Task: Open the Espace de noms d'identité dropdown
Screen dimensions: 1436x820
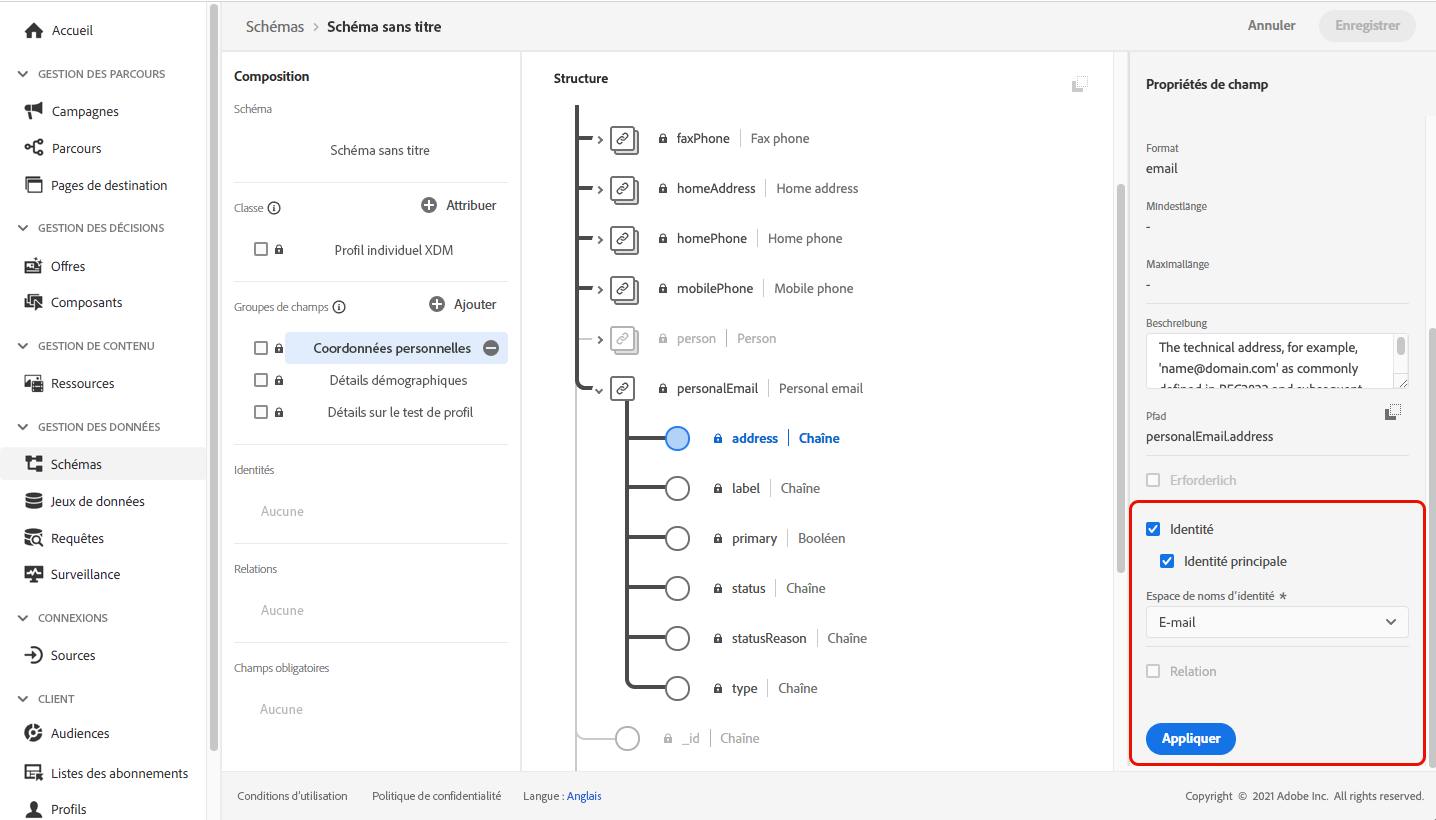Action: pyautogui.click(x=1276, y=622)
